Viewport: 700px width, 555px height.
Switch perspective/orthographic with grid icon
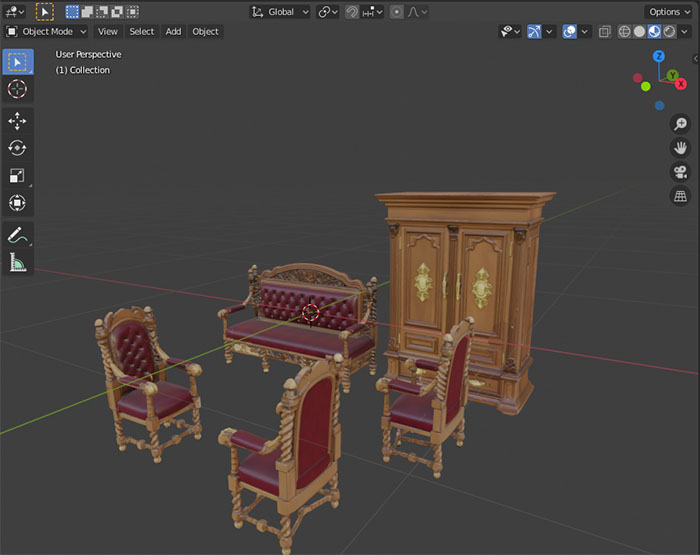(x=680, y=196)
